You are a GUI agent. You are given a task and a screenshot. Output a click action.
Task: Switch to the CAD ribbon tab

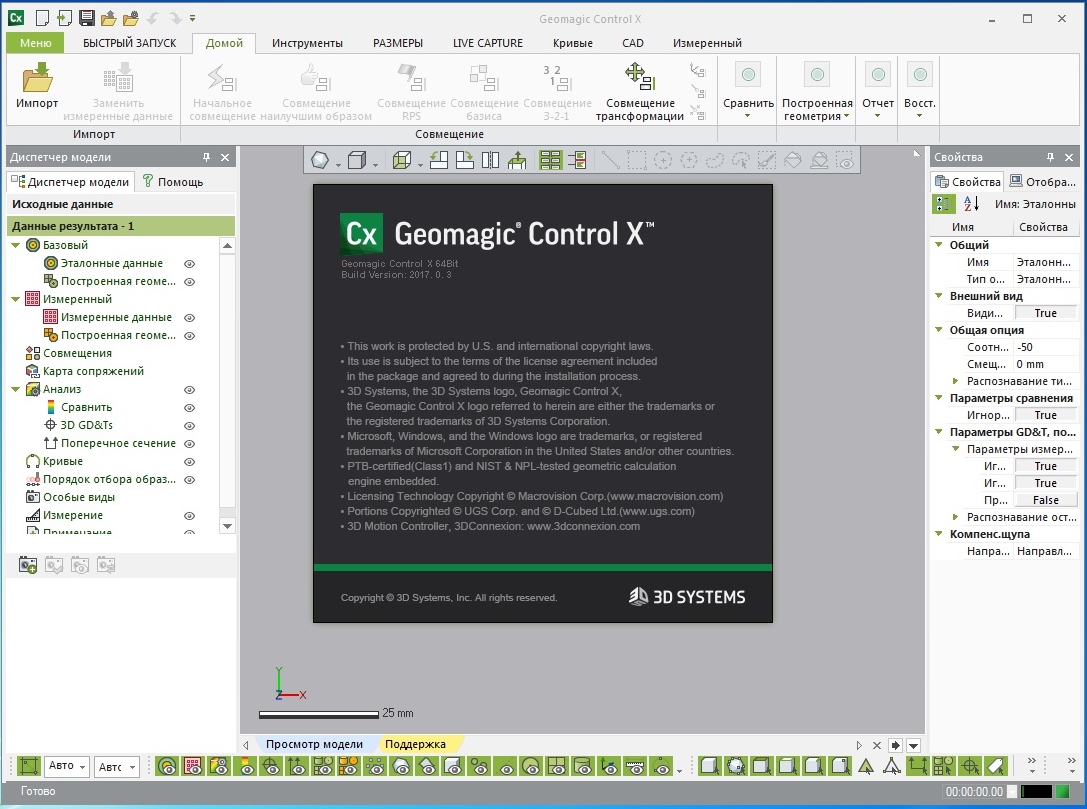[632, 43]
